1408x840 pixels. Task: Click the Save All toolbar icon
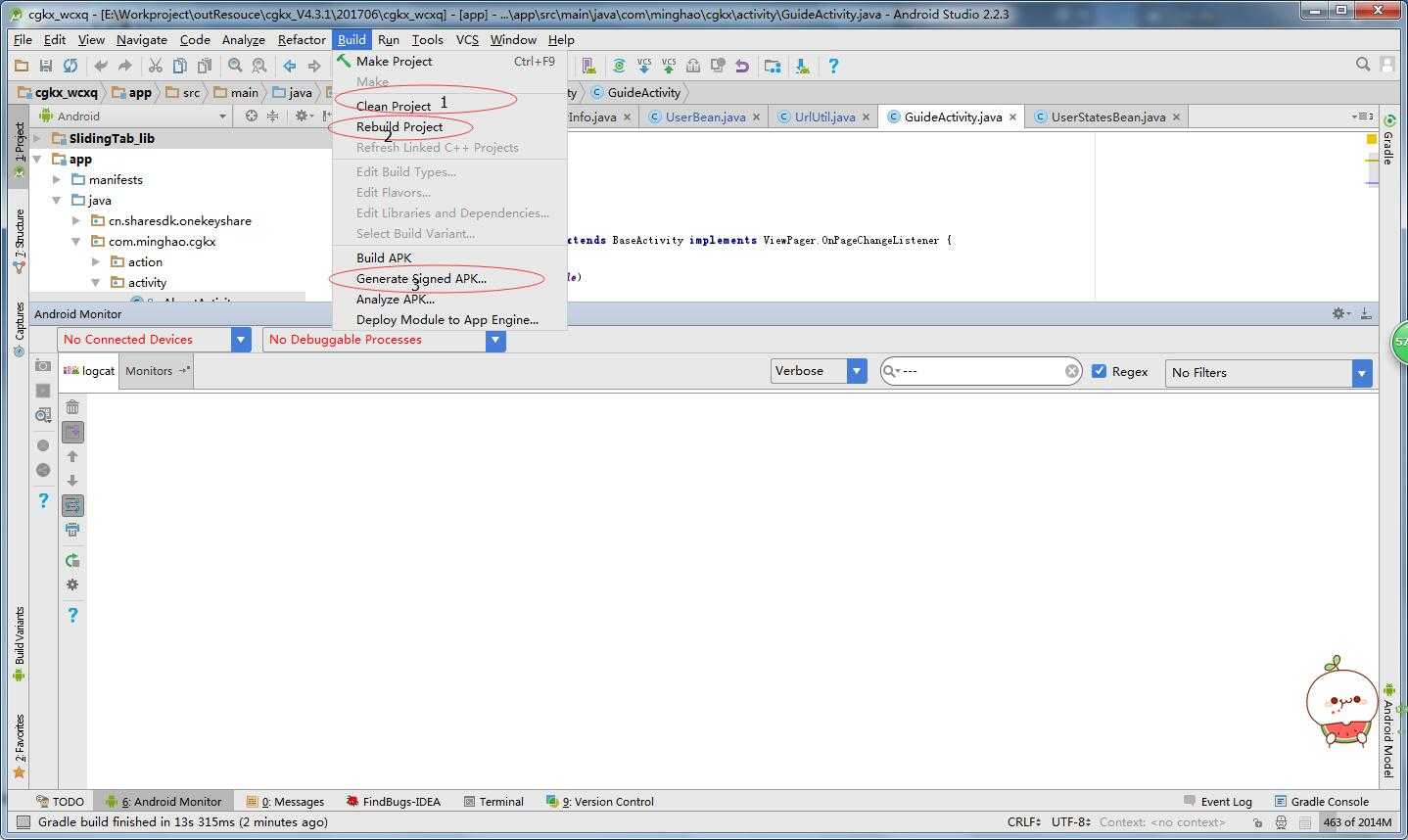[x=46, y=66]
